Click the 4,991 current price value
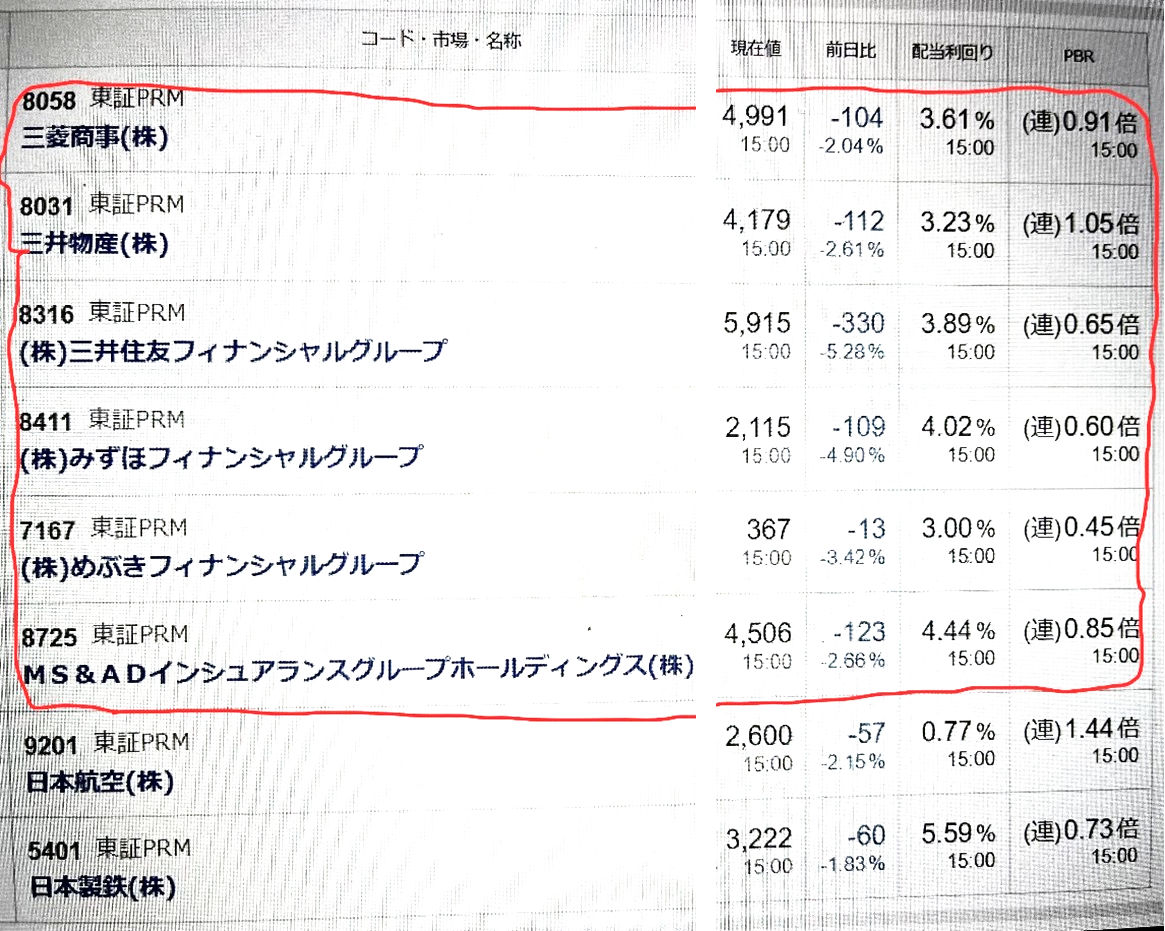Viewport: 1165px width, 931px height. coord(756,117)
